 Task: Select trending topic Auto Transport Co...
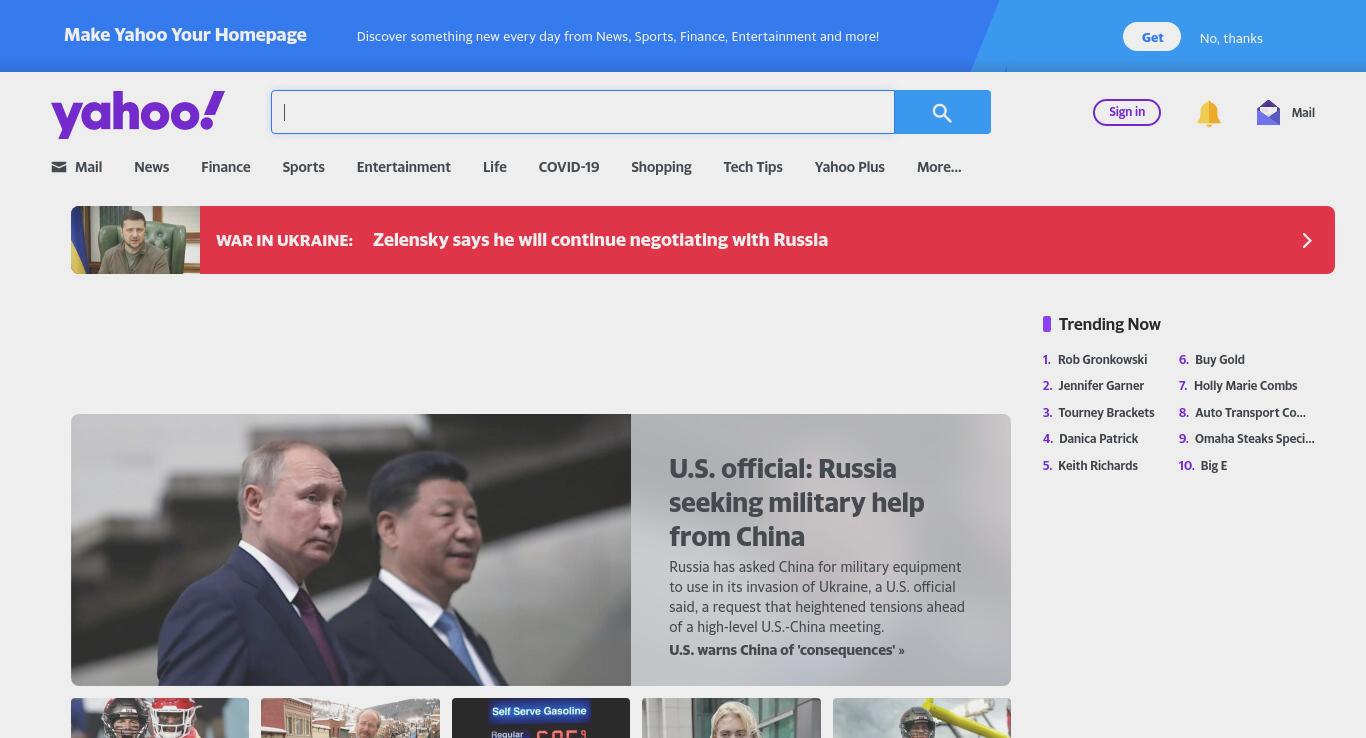click(1250, 412)
